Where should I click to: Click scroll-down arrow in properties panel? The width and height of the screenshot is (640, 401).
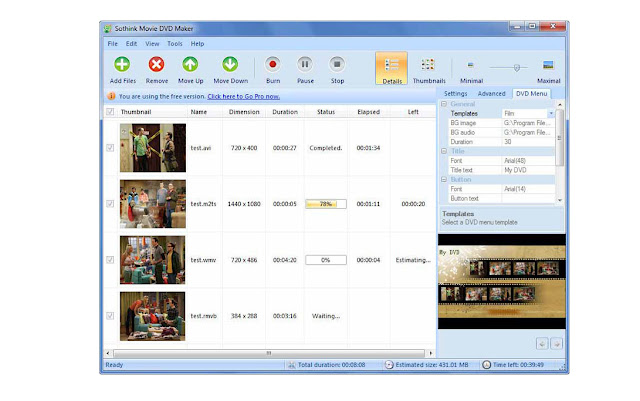point(560,200)
